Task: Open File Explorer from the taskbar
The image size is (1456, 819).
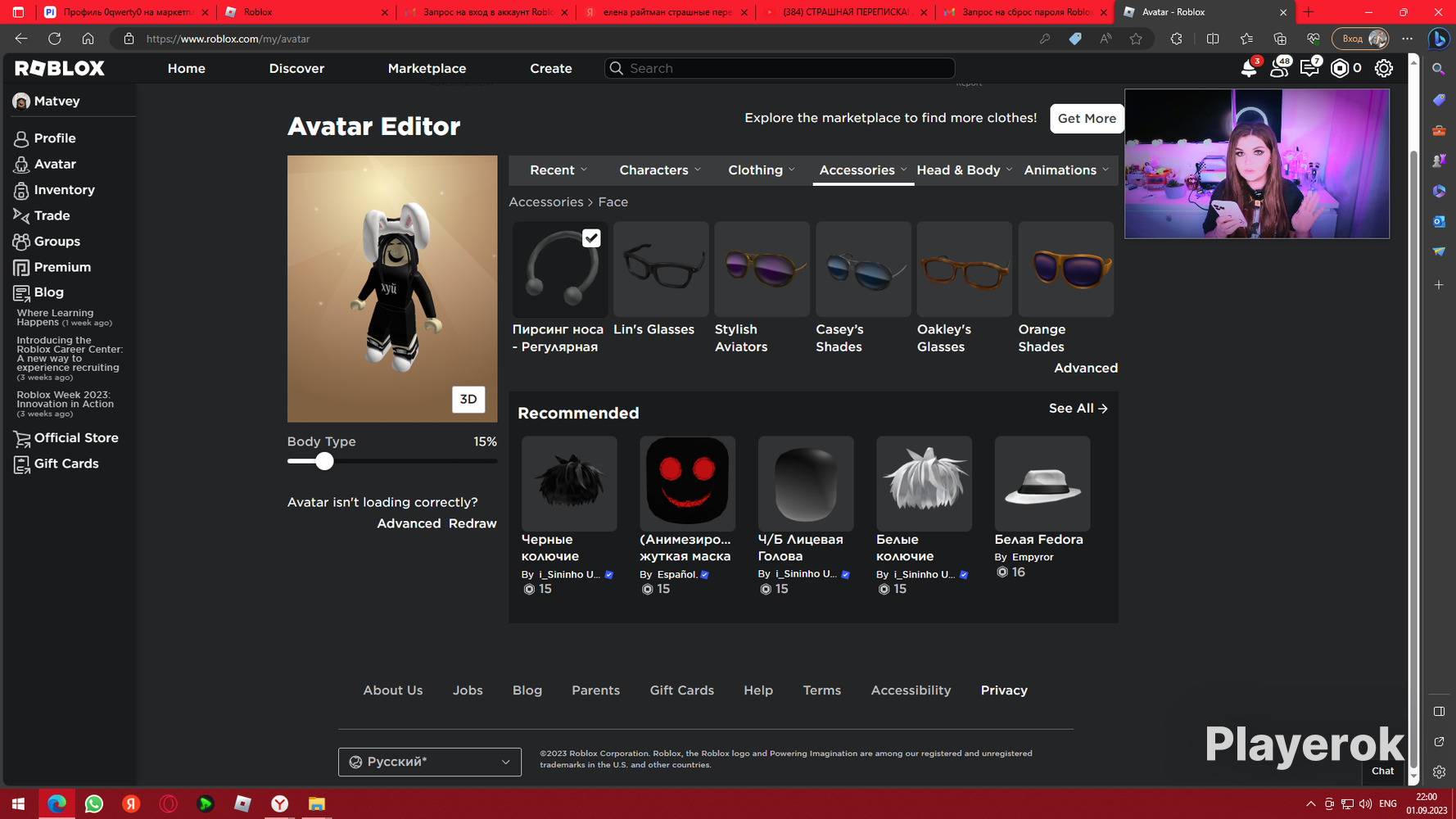Action: (317, 803)
